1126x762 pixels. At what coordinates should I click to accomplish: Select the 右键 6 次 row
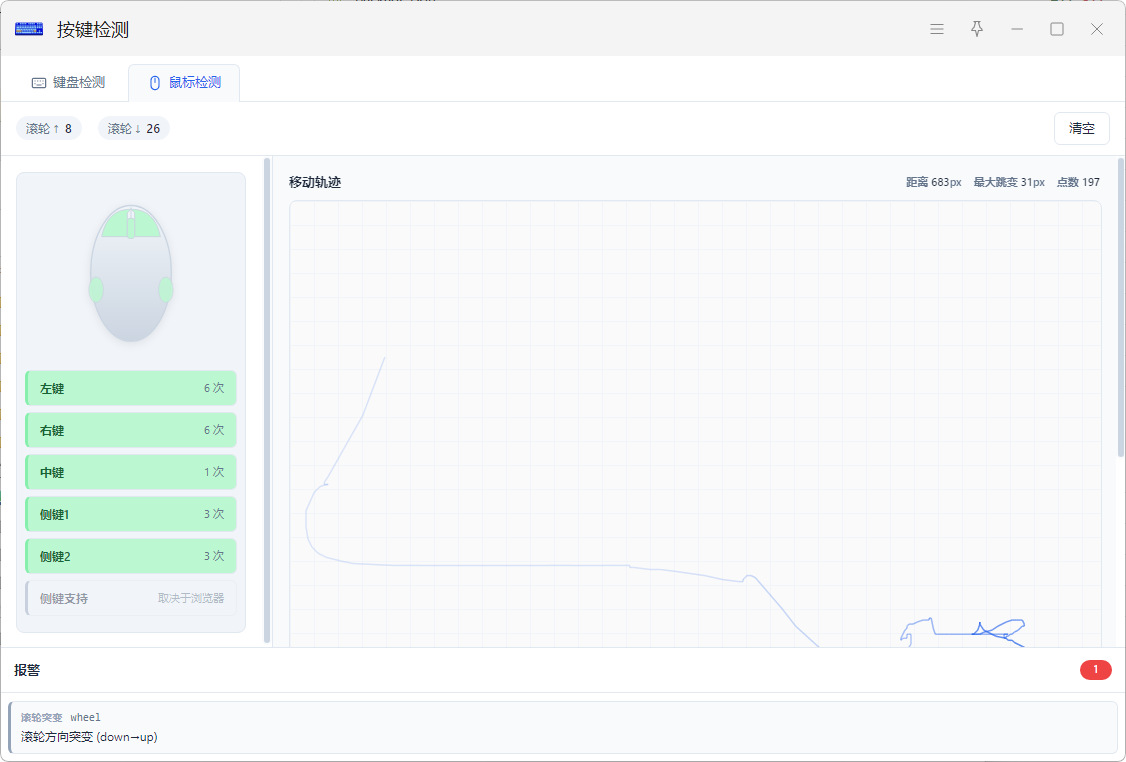coord(131,430)
